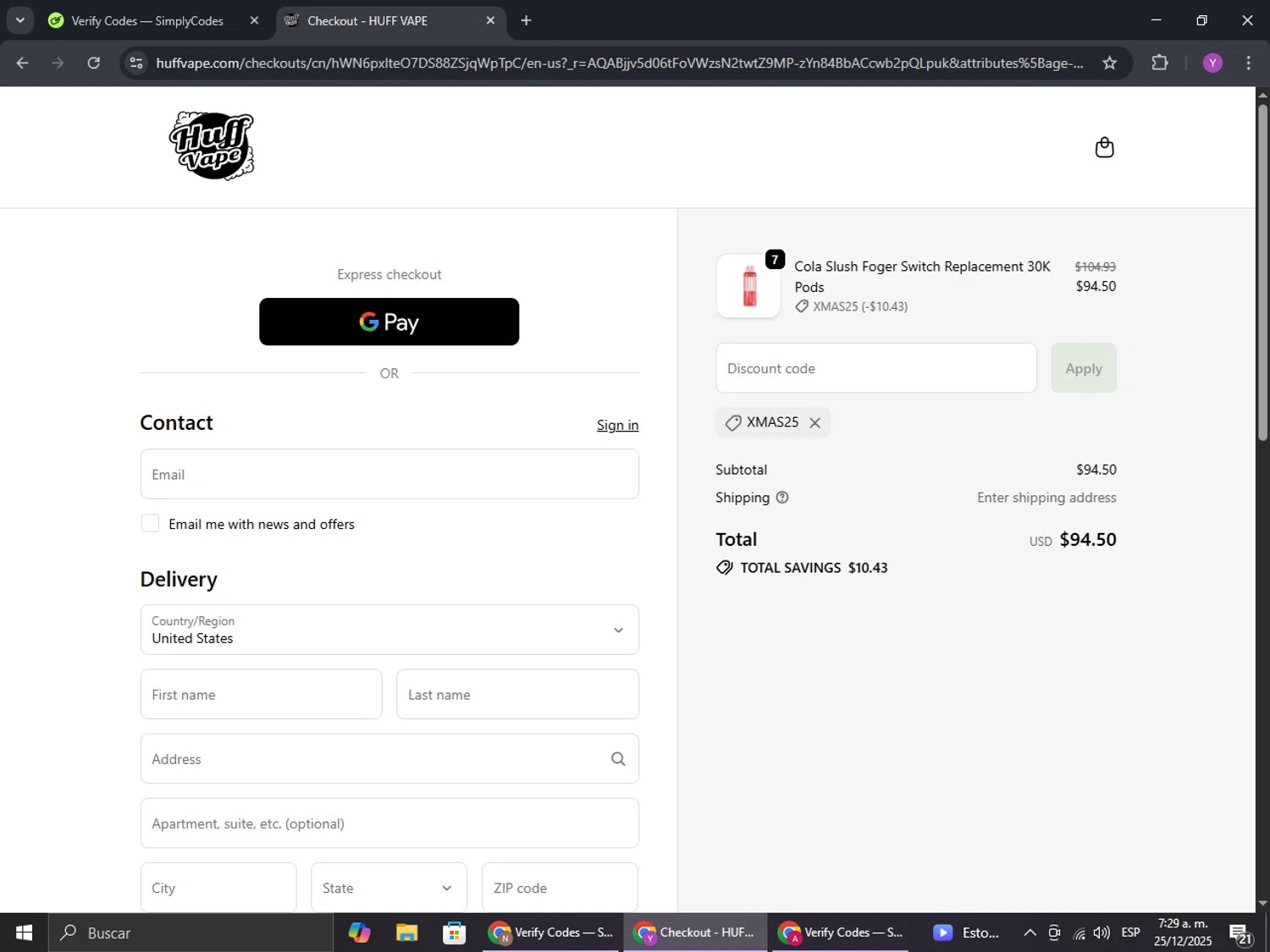Open the Chrome profile avatar
This screenshot has width=1270, height=952.
(1212, 63)
